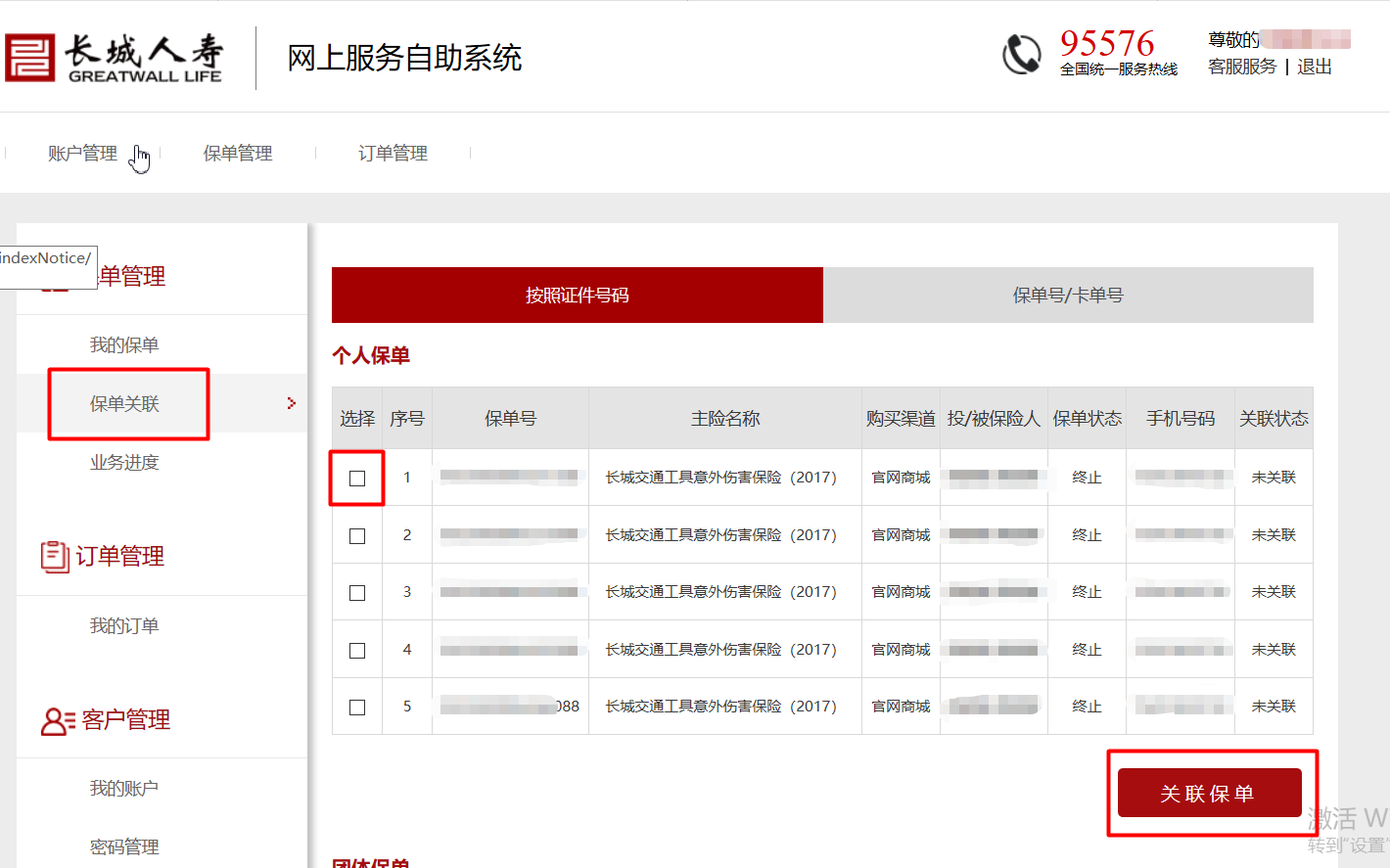The height and width of the screenshot is (868, 1390).
Task: Switch to the 保单号/卡单号 tab
Action: 1067,296
